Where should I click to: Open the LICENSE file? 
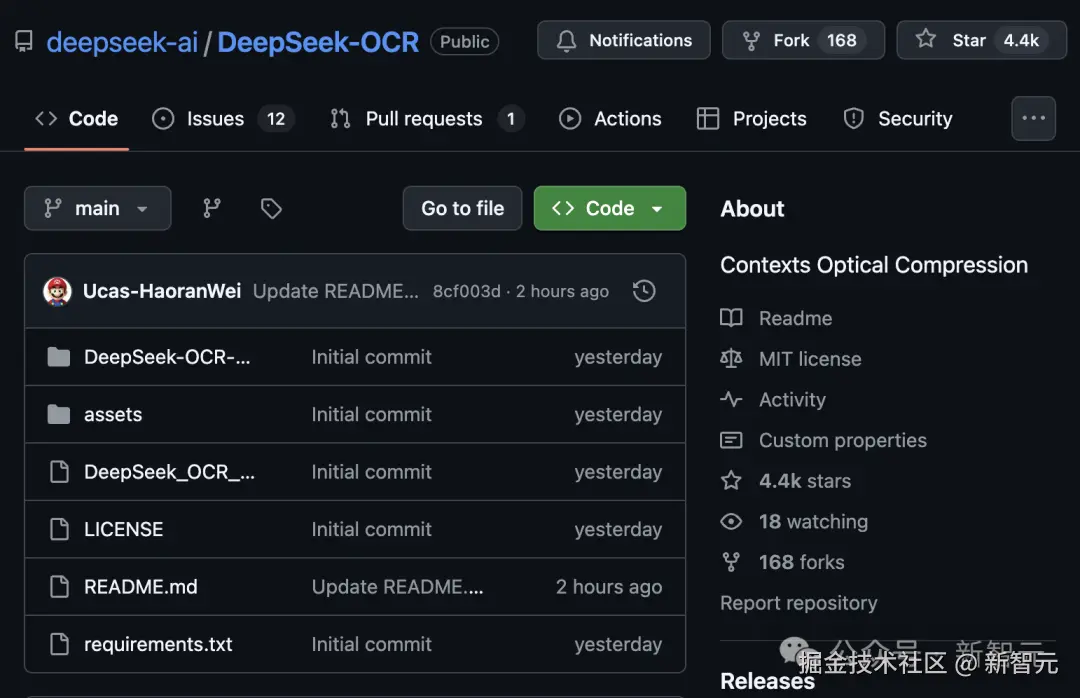123,529
